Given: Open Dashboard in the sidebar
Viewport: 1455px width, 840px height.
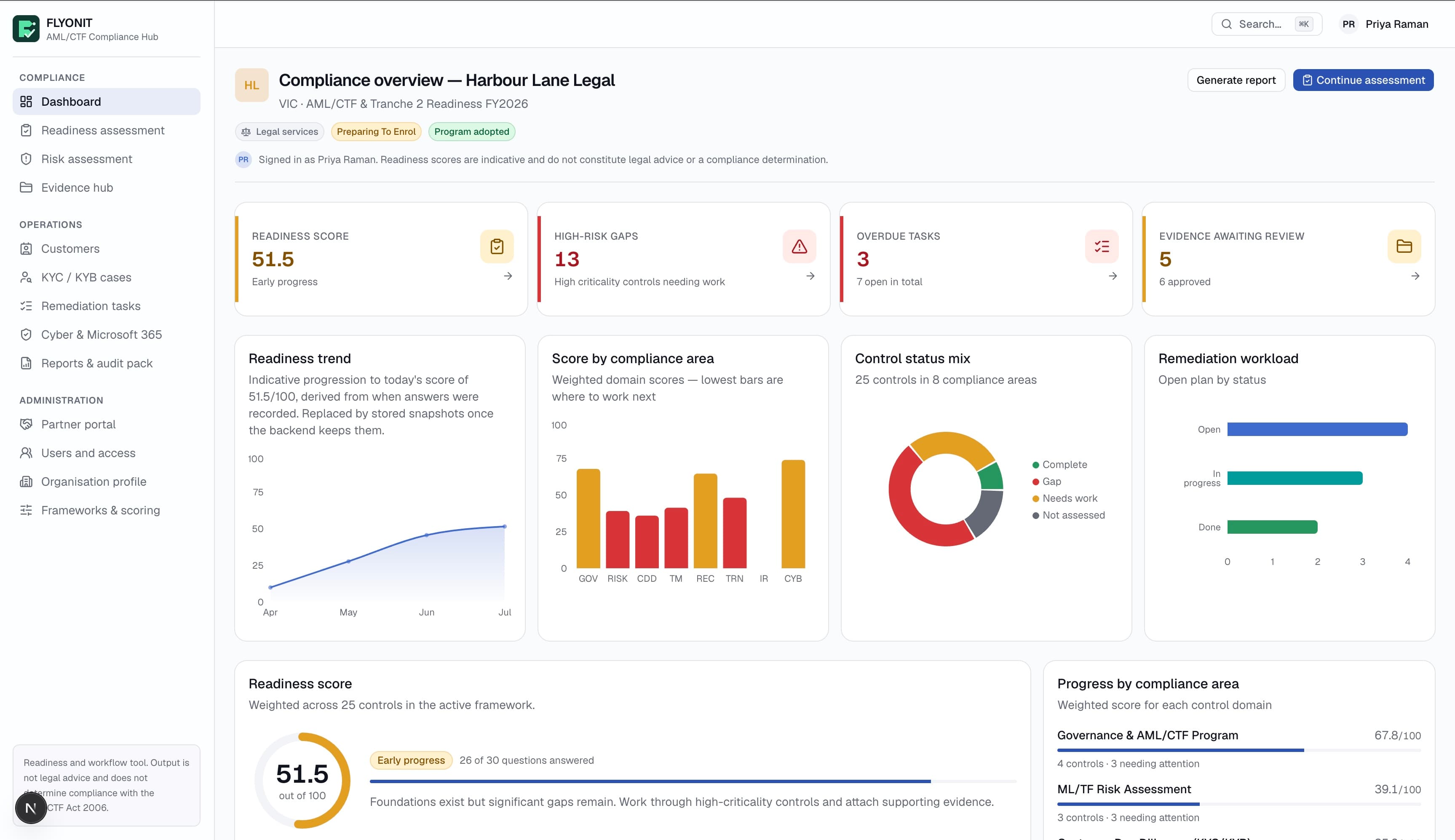Looking at the screenshot, I should pyautogui.click(x=106, y=102).
